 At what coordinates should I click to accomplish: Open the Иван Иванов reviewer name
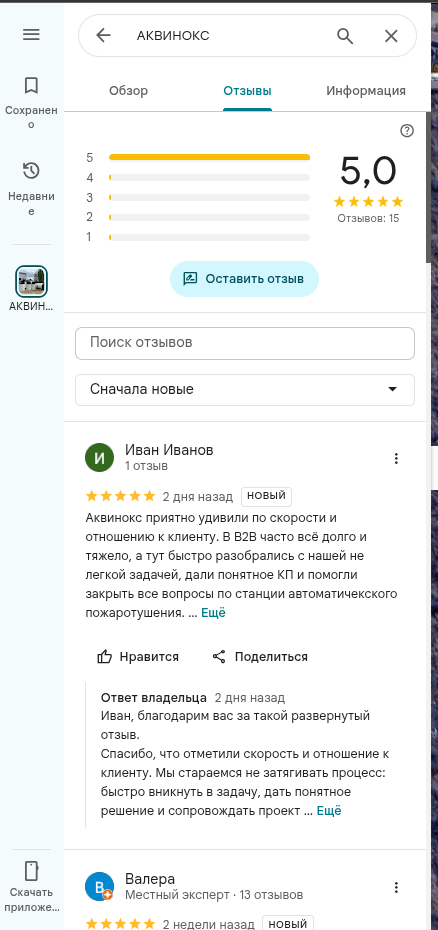tap(169, 450)
